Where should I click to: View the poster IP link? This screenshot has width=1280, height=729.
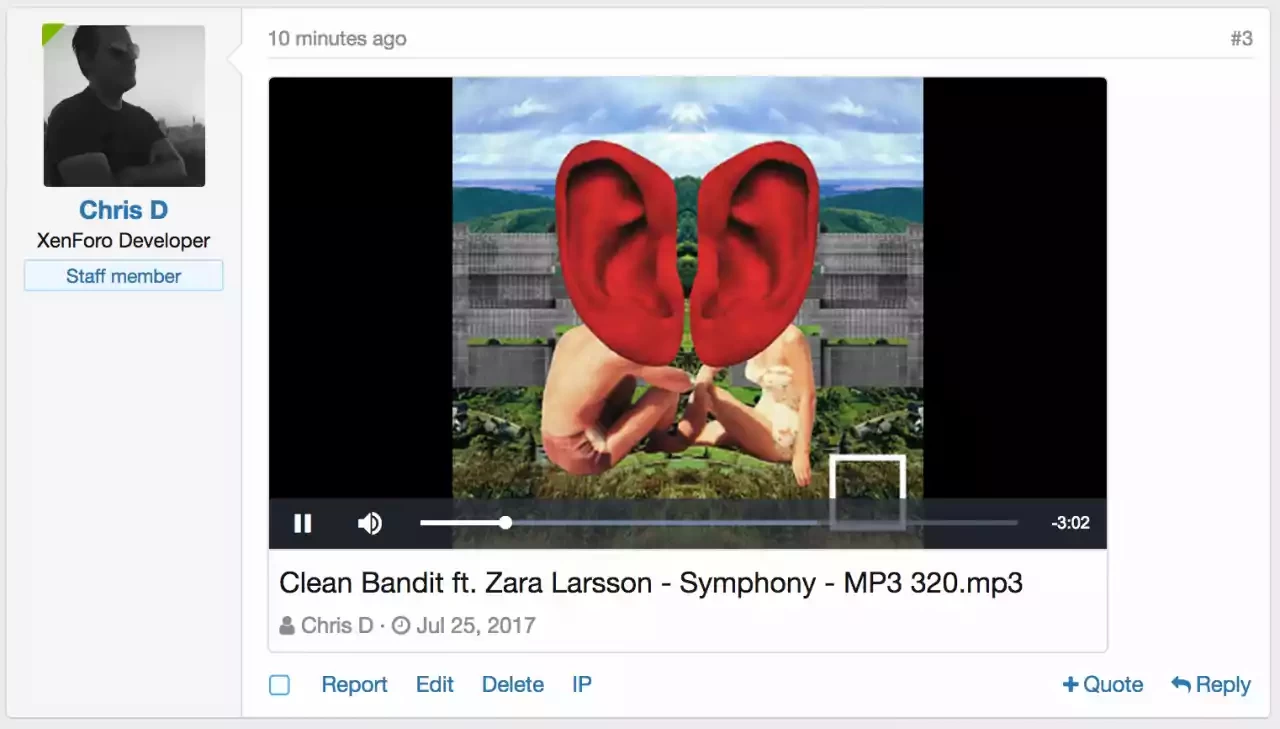[x=582, y=685]
